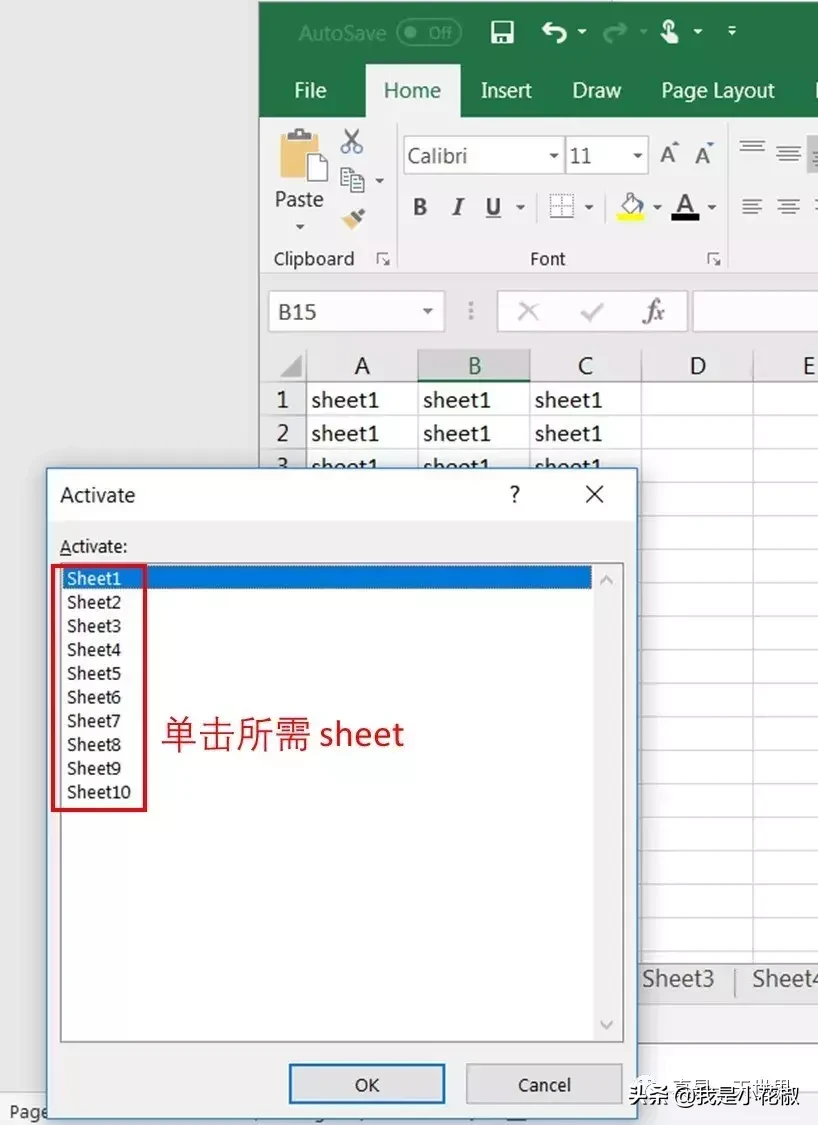
Task: Close the Activate dialog
Action: [594, 494]
